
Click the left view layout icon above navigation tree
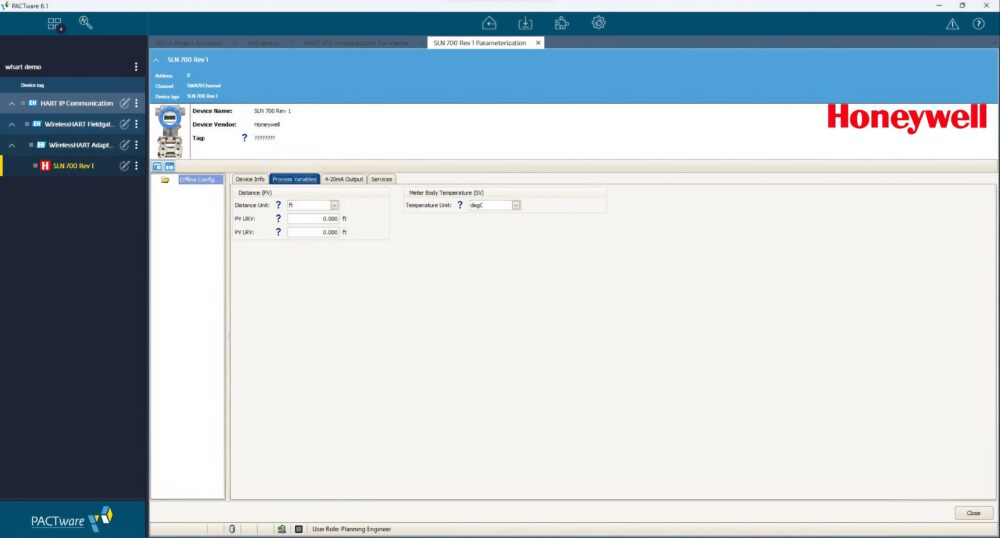tap(158, 166)
